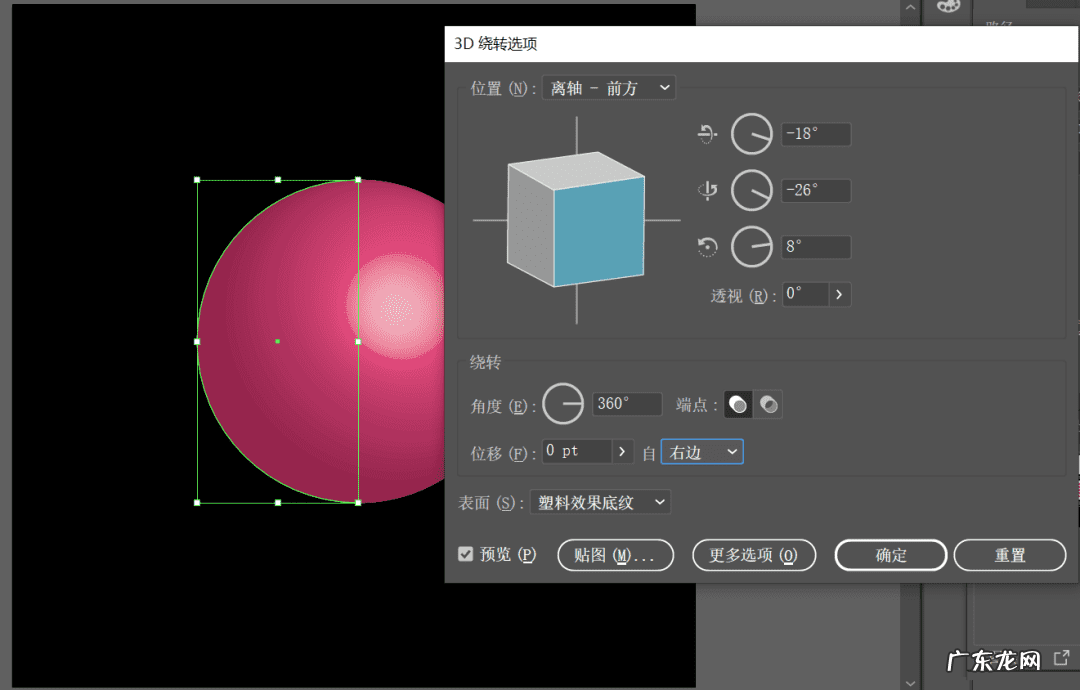Click the Y-axis rotation dial
This screenshot has width=1080, height=690.
click(x=751, y=190)
